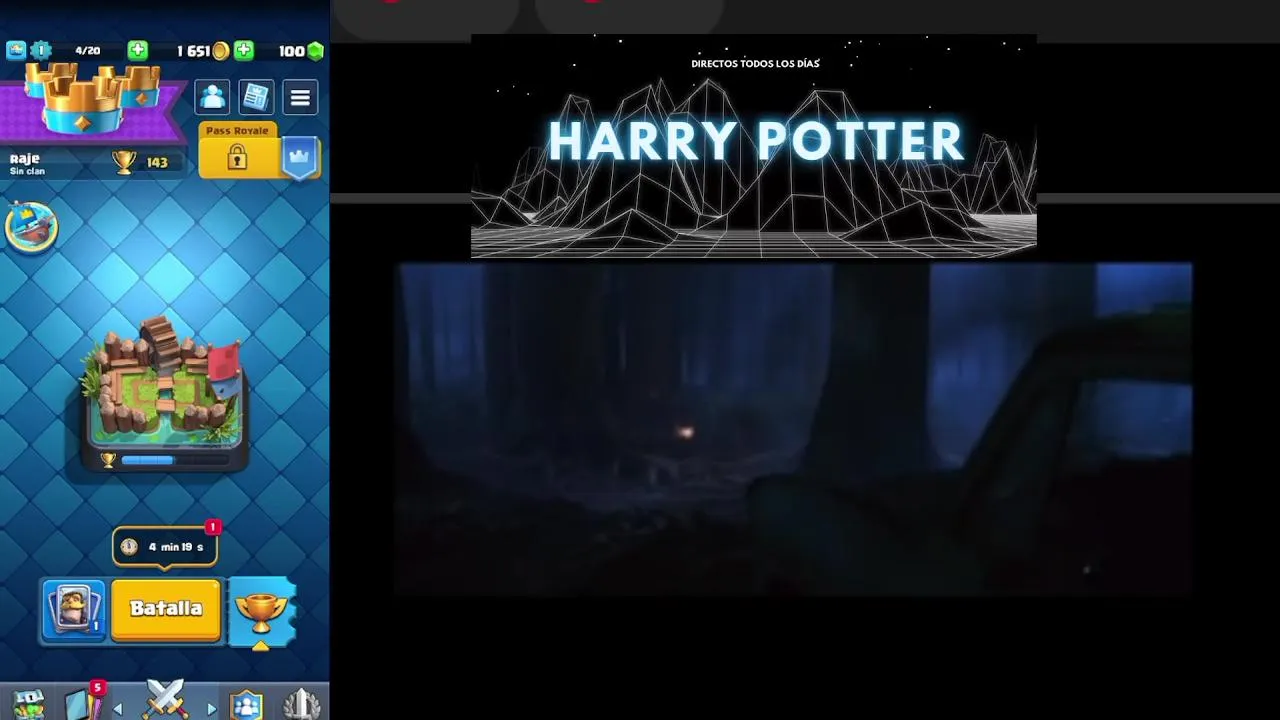This screenshot has width=1280, height=720.
Task: Tap the blue crown shield badge
Action: [300, 158]
